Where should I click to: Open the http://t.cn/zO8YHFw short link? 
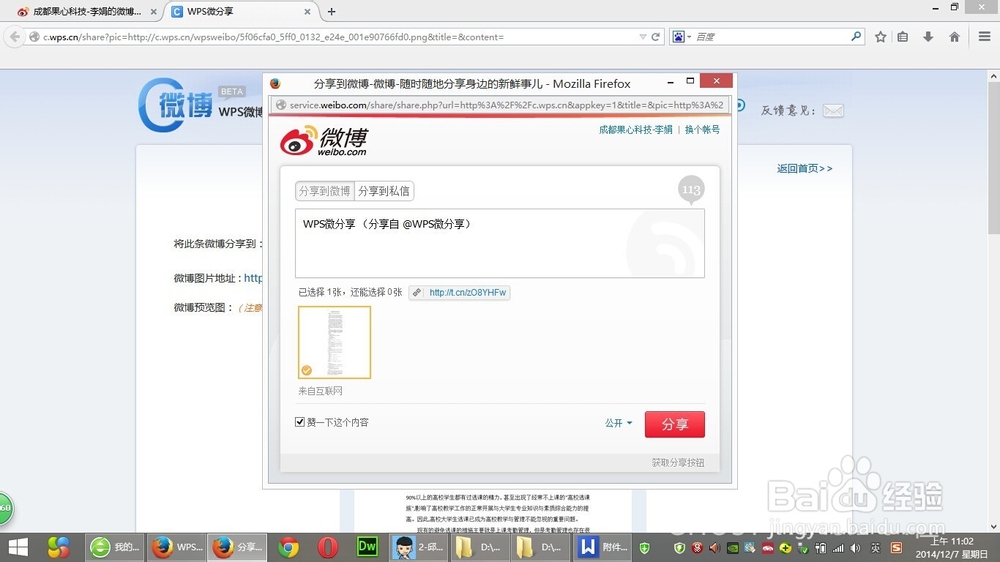[467, 293]
